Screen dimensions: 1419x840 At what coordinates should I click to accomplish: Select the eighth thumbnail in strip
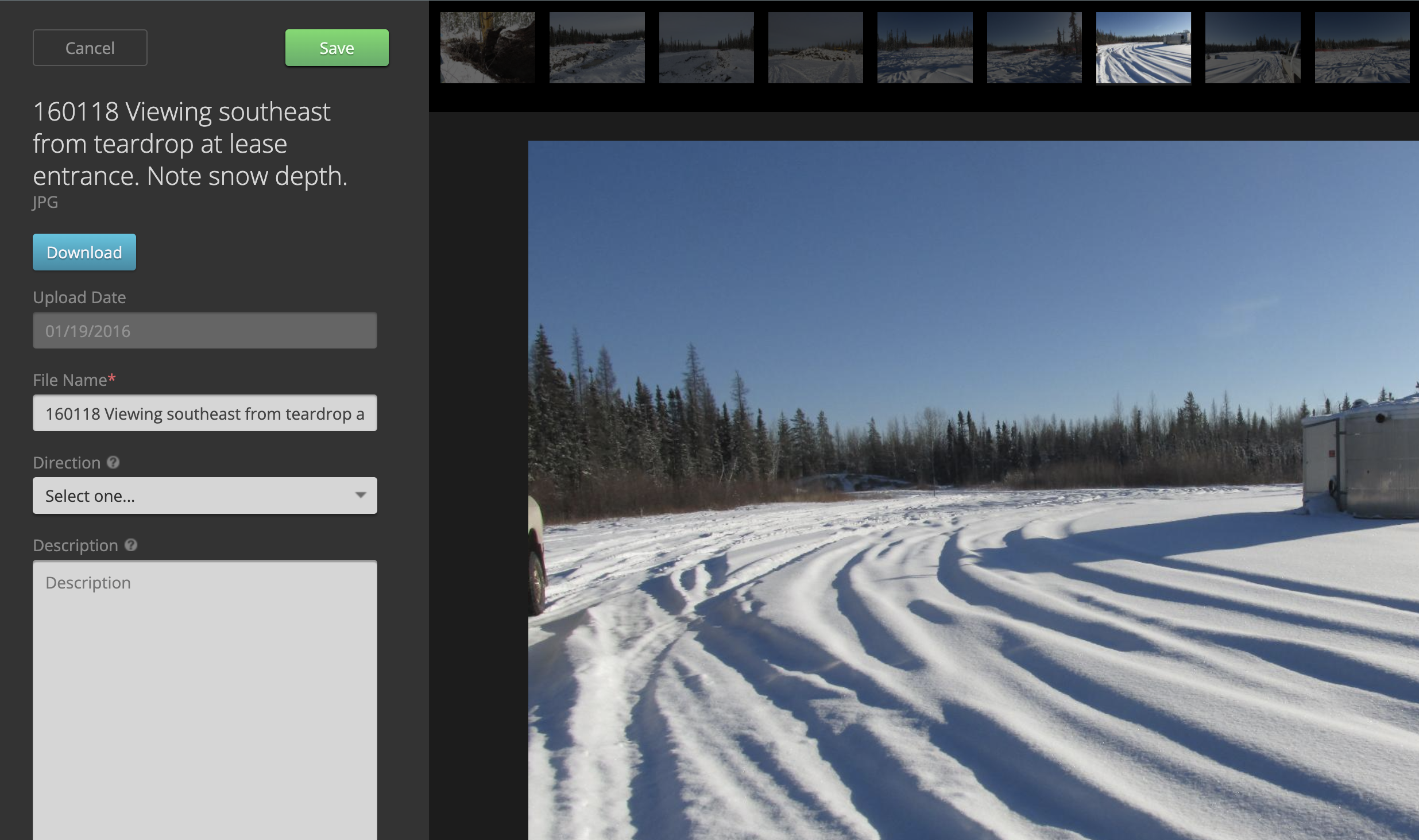[1252, 48]
